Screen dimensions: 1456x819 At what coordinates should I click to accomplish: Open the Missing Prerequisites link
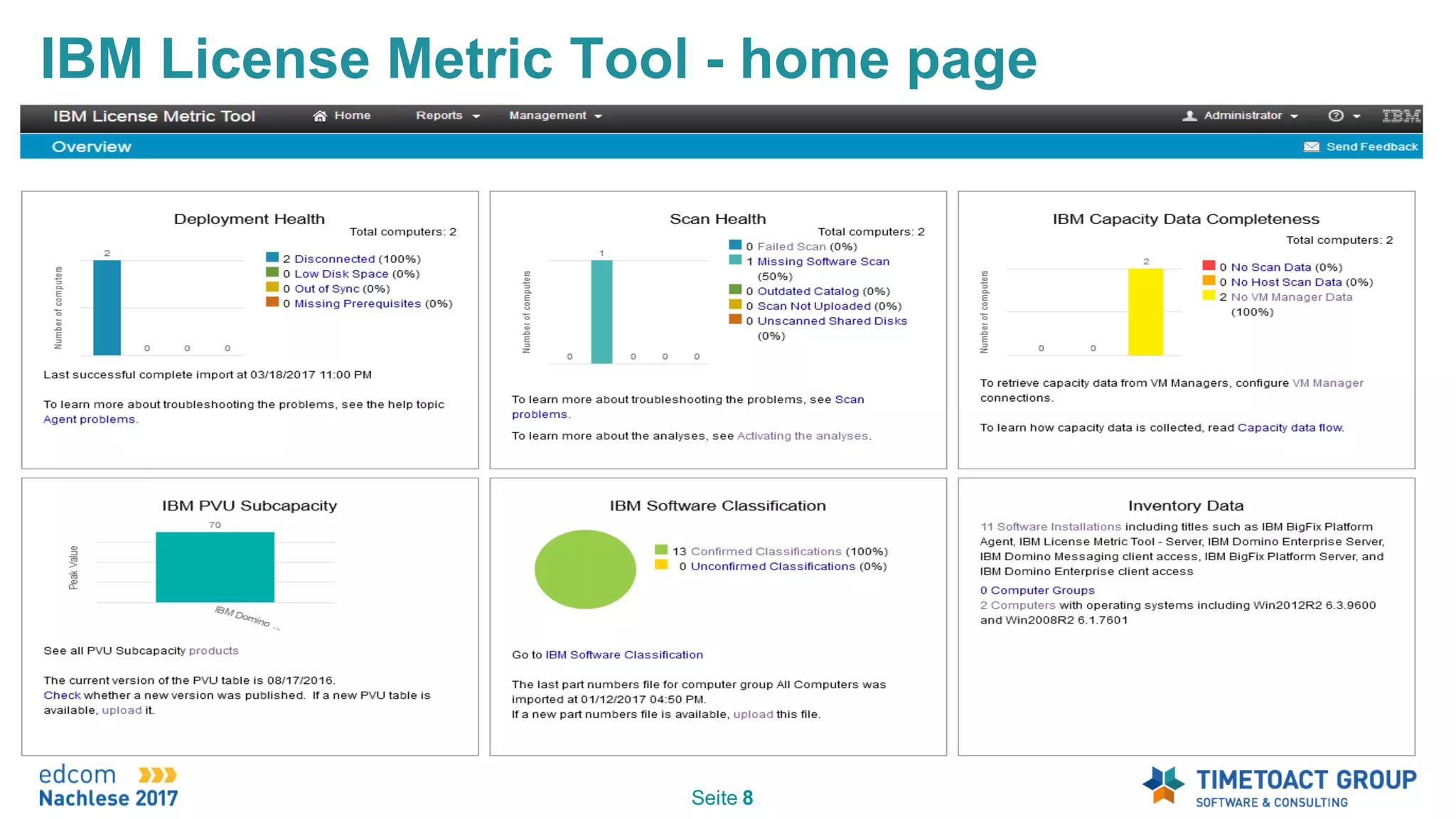[358, 304]
